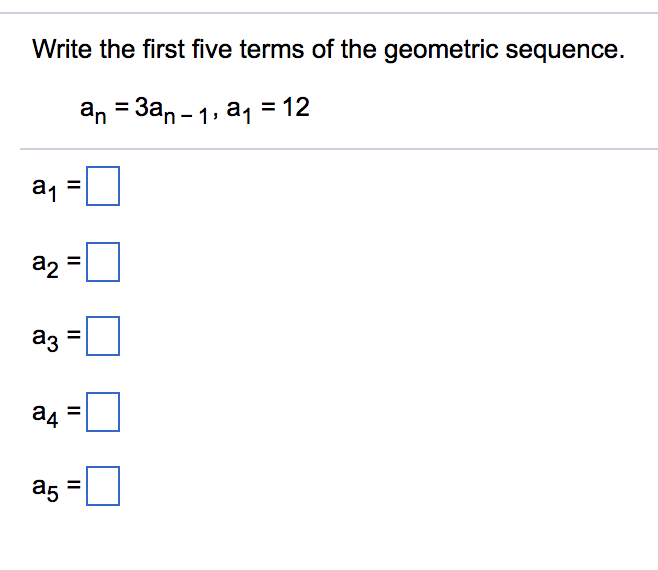This screenshot has width=658, height=570.
Task: Click the initial value 12 in the formula
Action: [295, 107]
